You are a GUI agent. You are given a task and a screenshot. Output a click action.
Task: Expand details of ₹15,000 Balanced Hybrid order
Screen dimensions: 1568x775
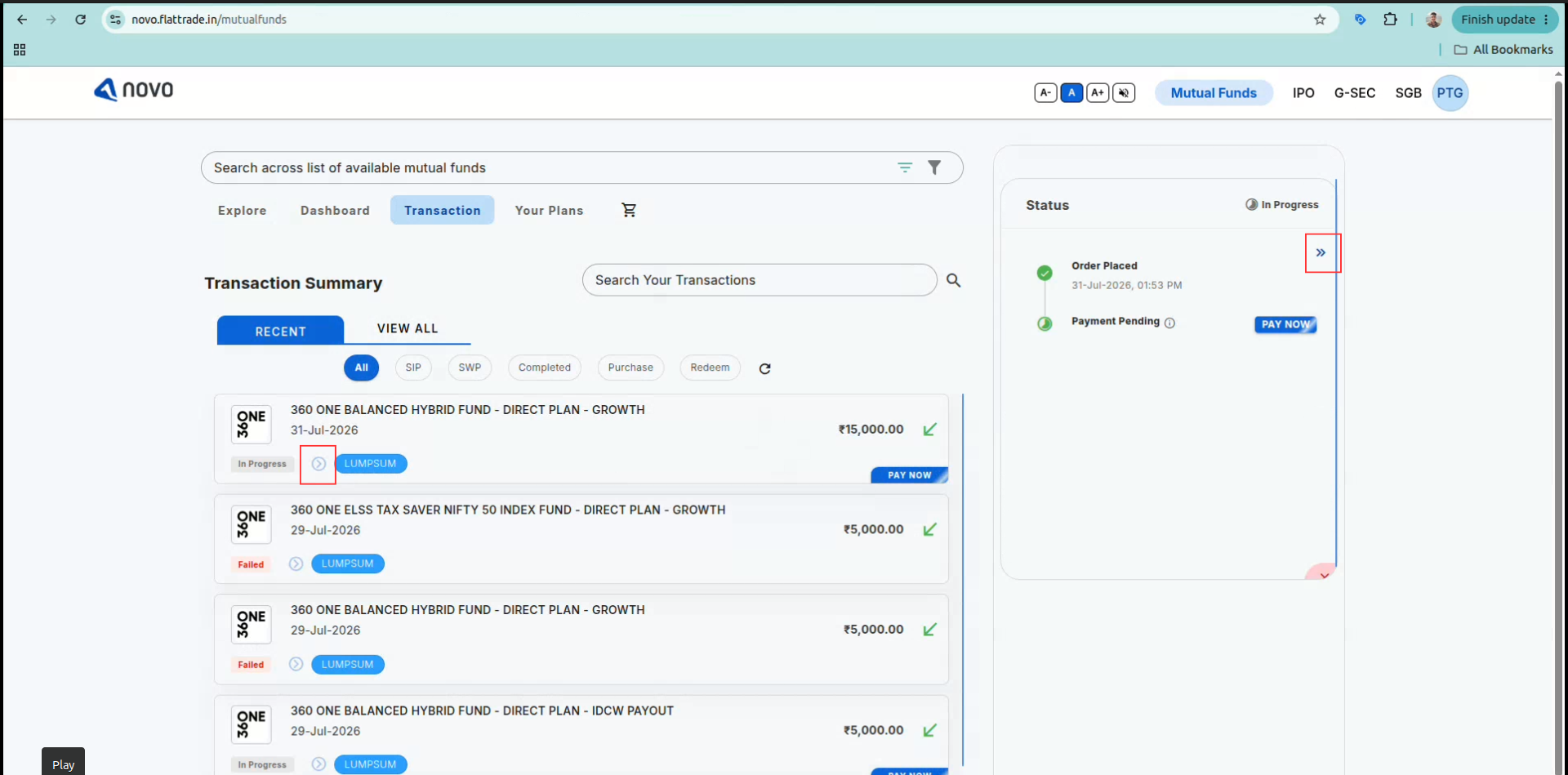click(318, 464)
